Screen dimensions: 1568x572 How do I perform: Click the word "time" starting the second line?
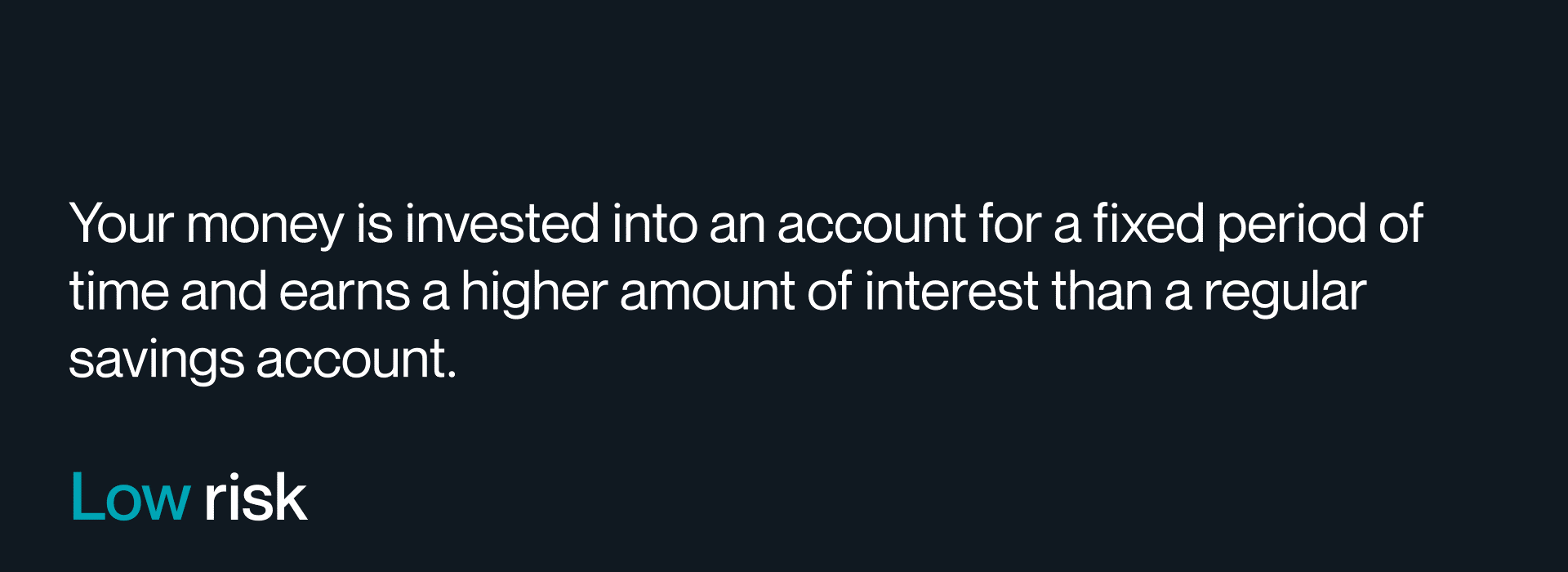click(118, 293)
